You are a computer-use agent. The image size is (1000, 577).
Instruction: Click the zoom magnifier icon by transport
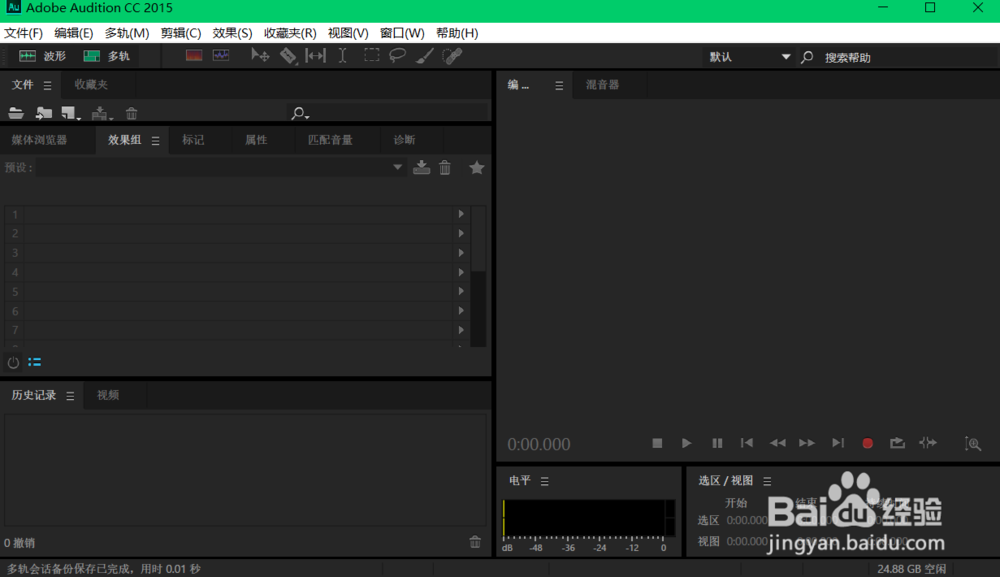click(973, 444)
